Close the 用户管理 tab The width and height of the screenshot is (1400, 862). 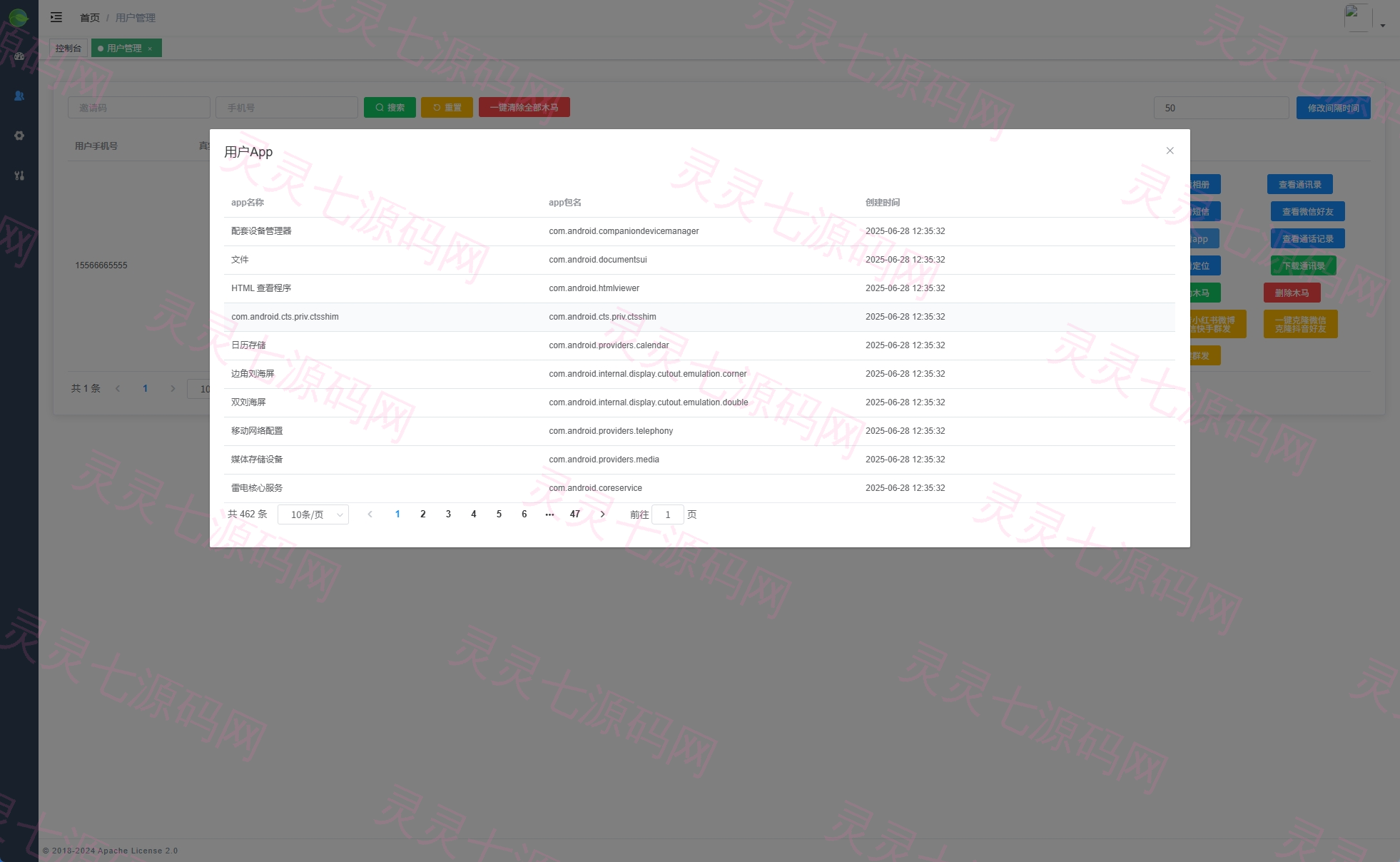pos(150,49)
